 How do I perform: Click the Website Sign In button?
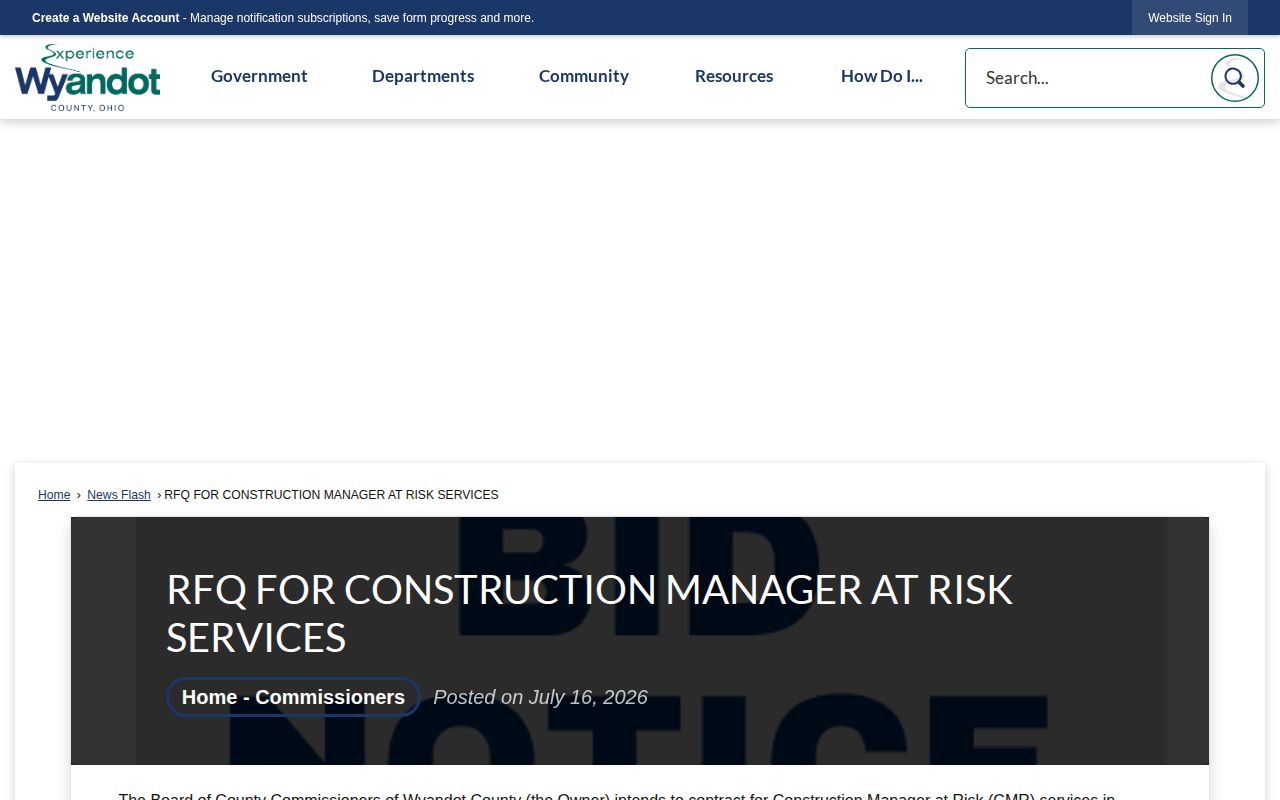coord(1190,18)
